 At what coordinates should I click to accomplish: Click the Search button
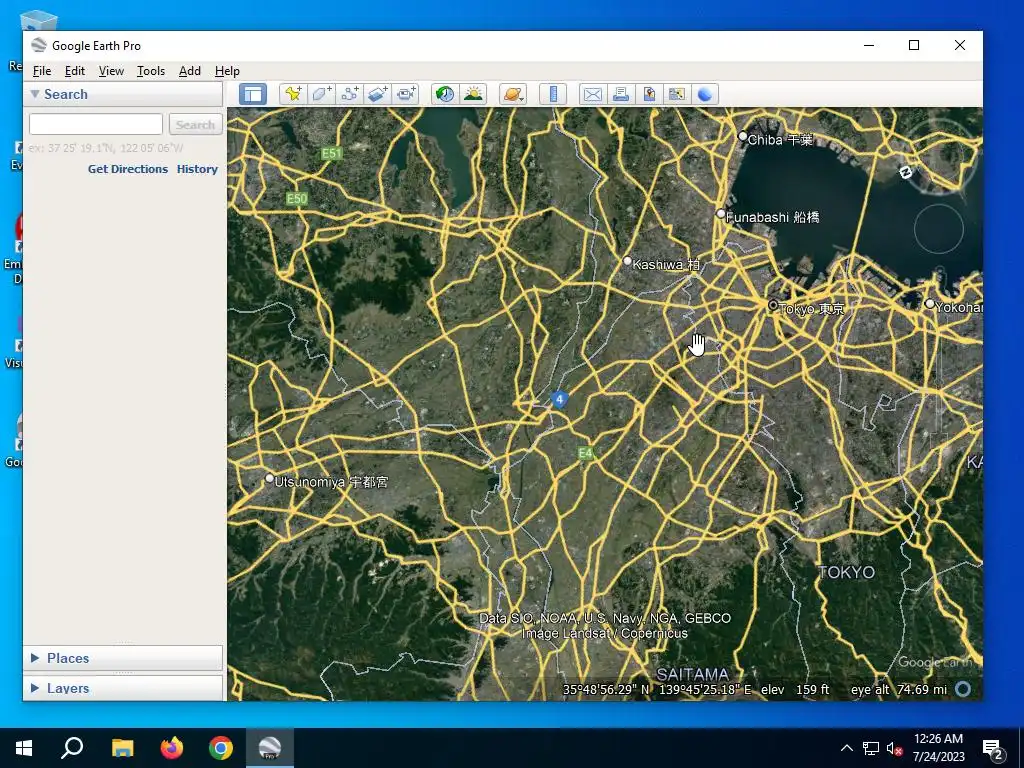point(195,124)
